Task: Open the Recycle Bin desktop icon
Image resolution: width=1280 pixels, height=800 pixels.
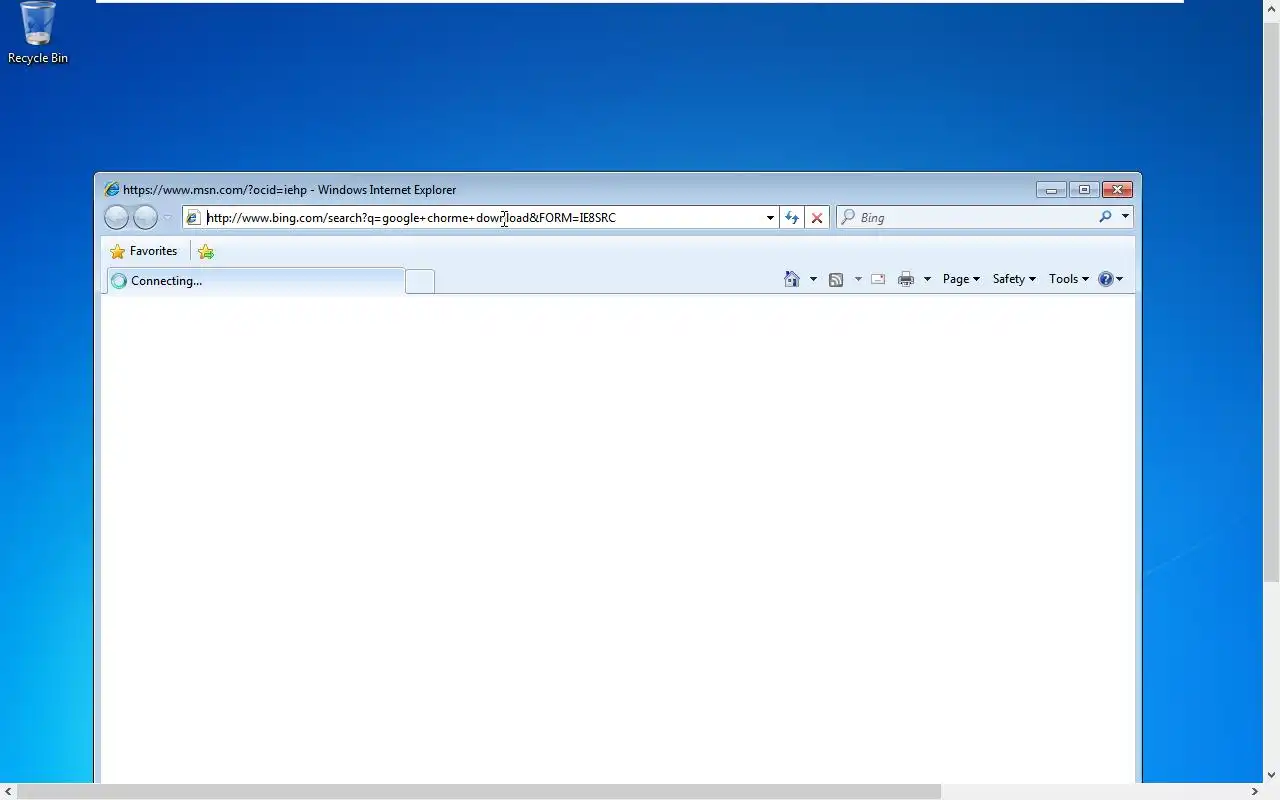Action: [38, 33]
